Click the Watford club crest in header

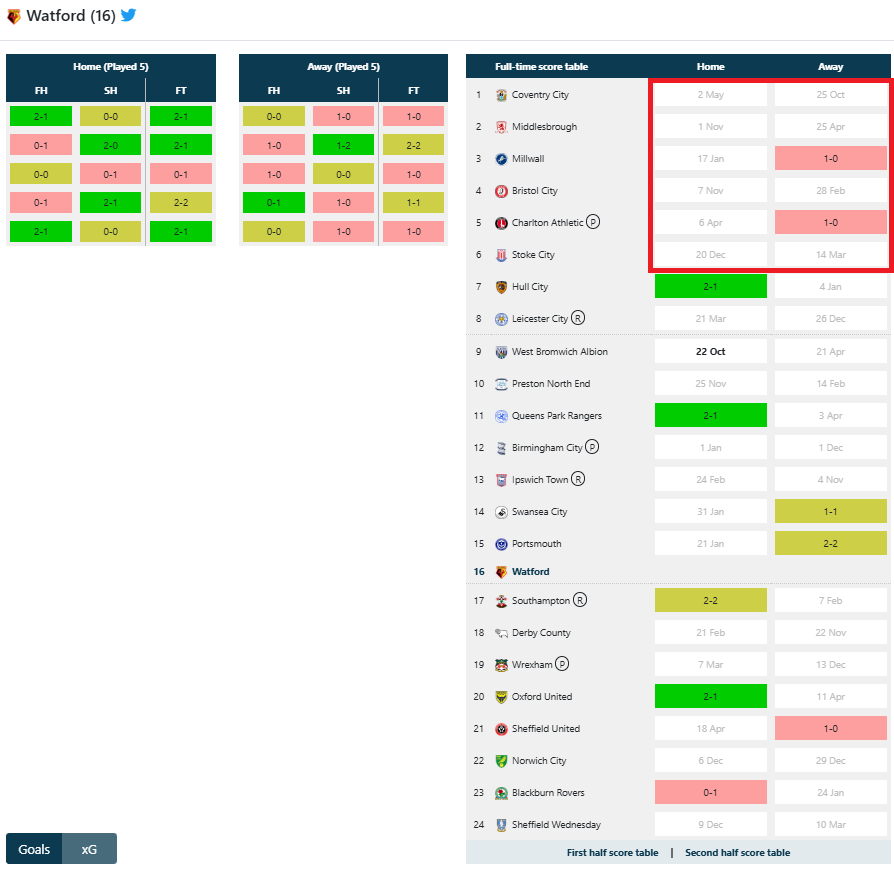13,16
